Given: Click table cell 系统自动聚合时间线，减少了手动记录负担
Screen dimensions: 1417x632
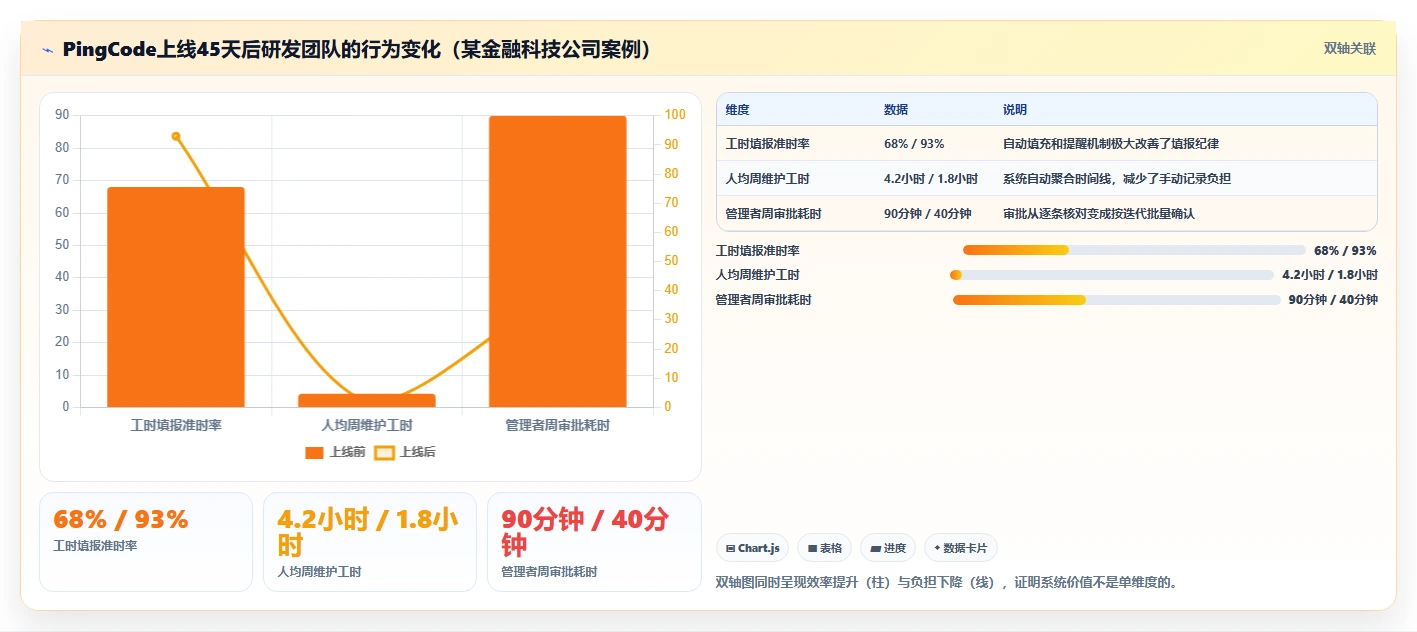Looking at the screenshot, I should tap(1117, 179).
